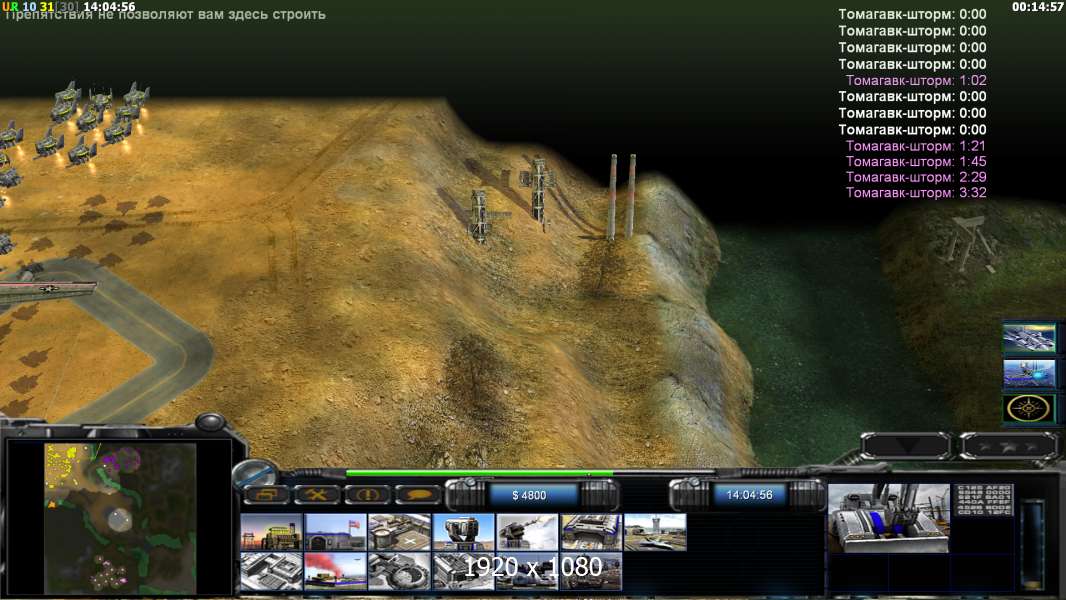The height and width of the screenshot is (600, 1066).
Task: Click the Томагавк-шторм: 3:32 timer
Action: click(x=916, y=192)
